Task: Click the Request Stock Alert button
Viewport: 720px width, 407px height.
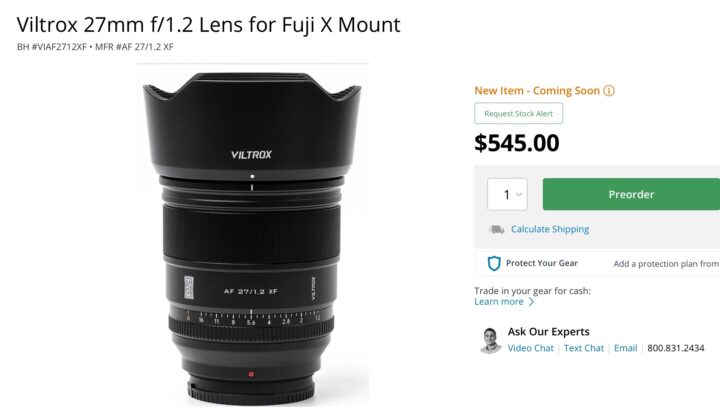Action: 518,113
